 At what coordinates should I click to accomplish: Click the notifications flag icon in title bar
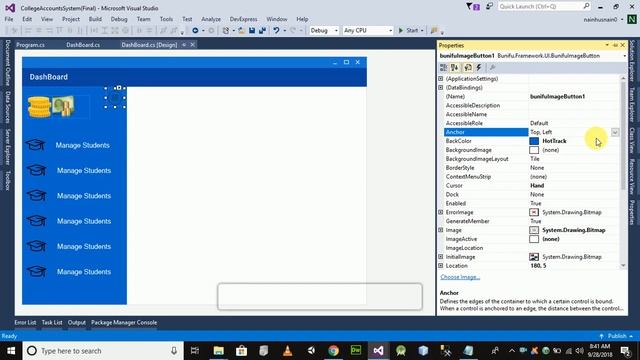pyautogui.click(x=473, y=7)
